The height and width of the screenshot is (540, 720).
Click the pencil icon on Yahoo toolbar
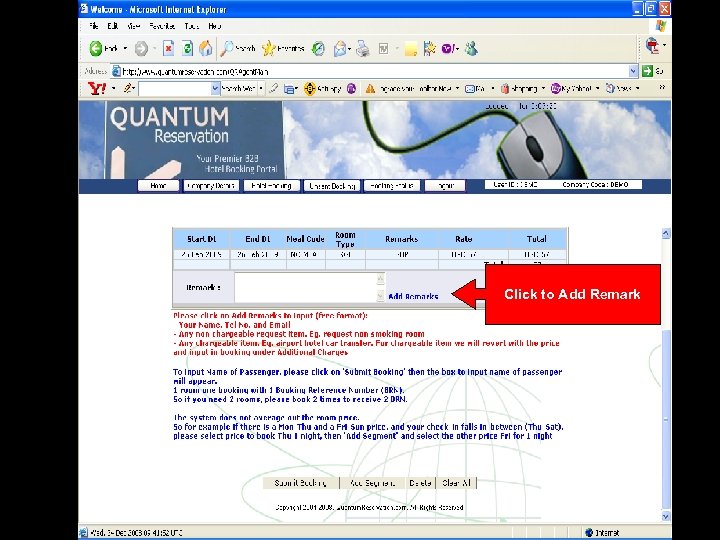pos(128,88)
